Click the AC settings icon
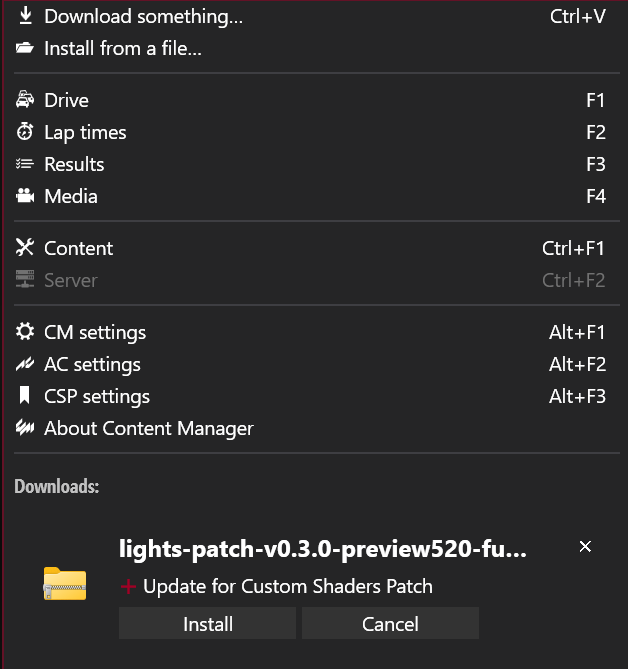This screenshot has width=628, height=669. 25,364
